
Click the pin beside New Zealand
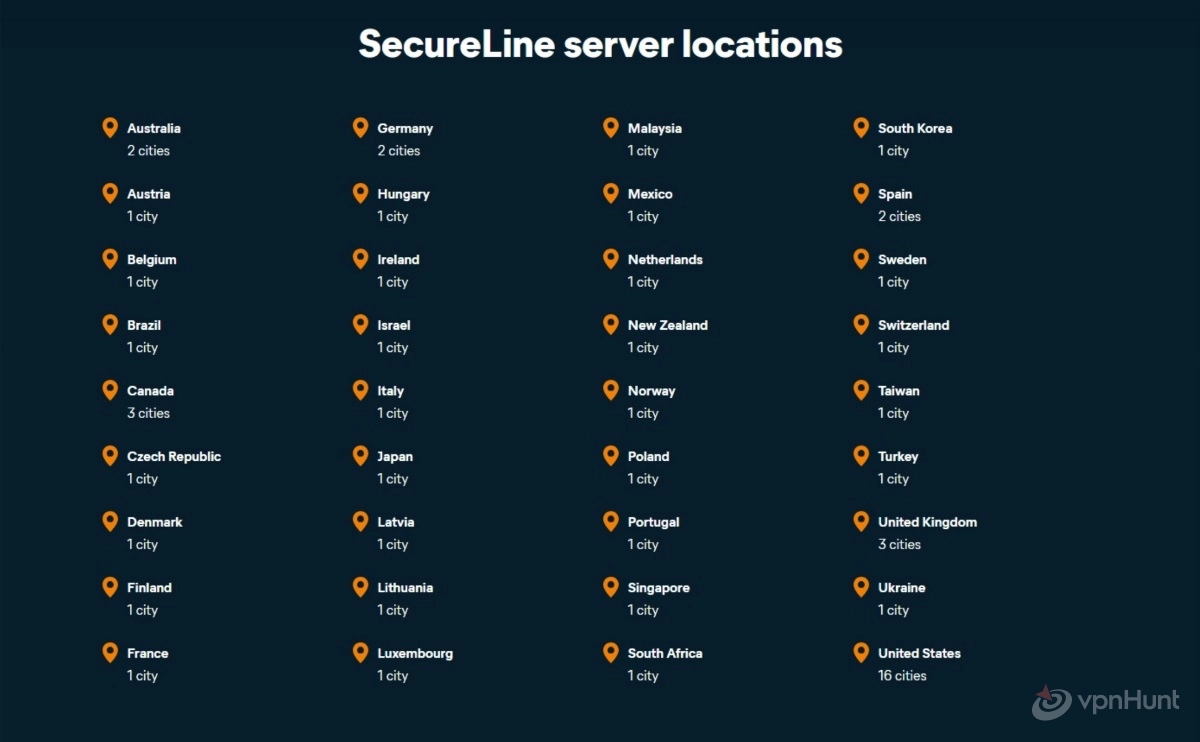(x=610, y=325)
